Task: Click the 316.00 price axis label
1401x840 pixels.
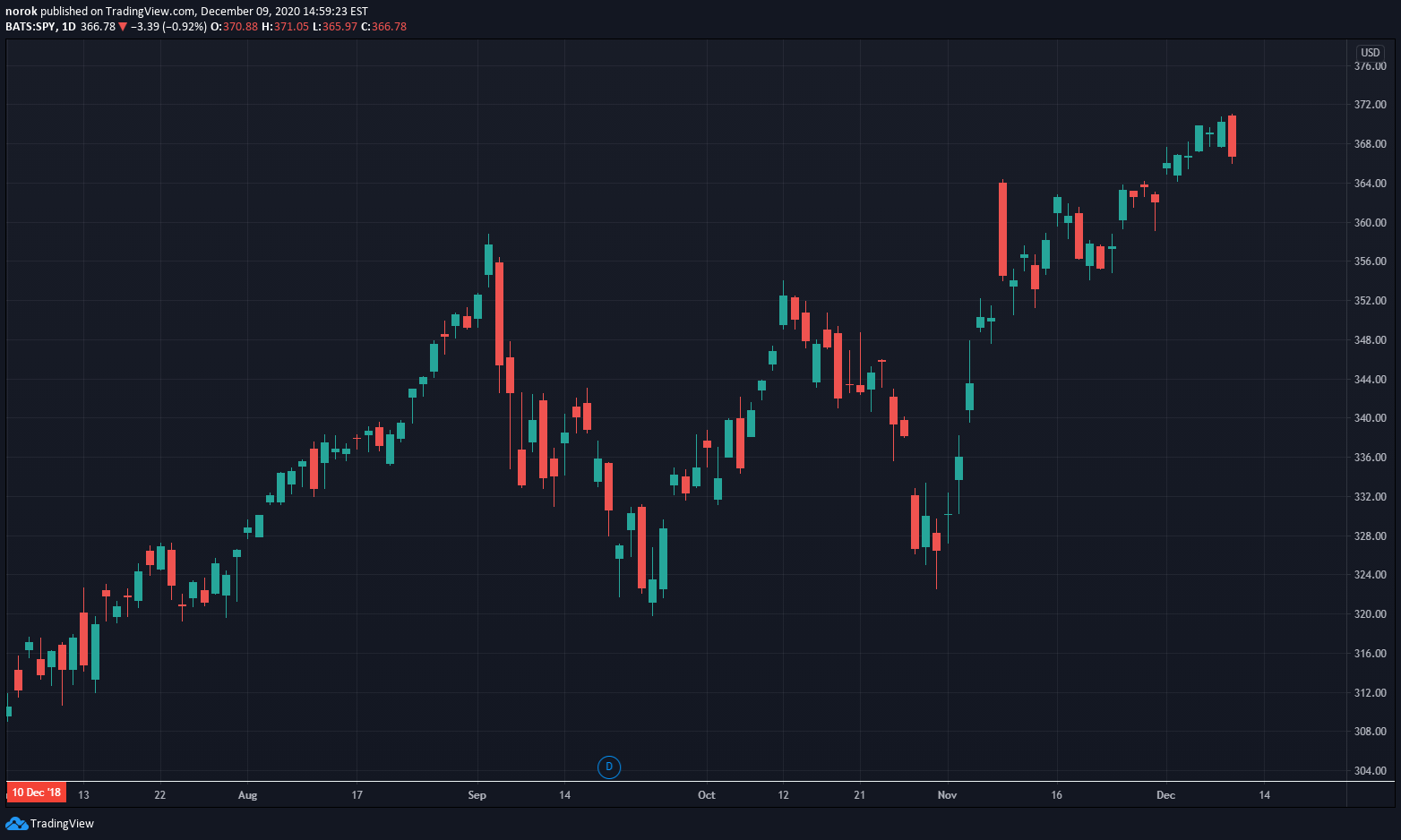Action: (1370, 654)
